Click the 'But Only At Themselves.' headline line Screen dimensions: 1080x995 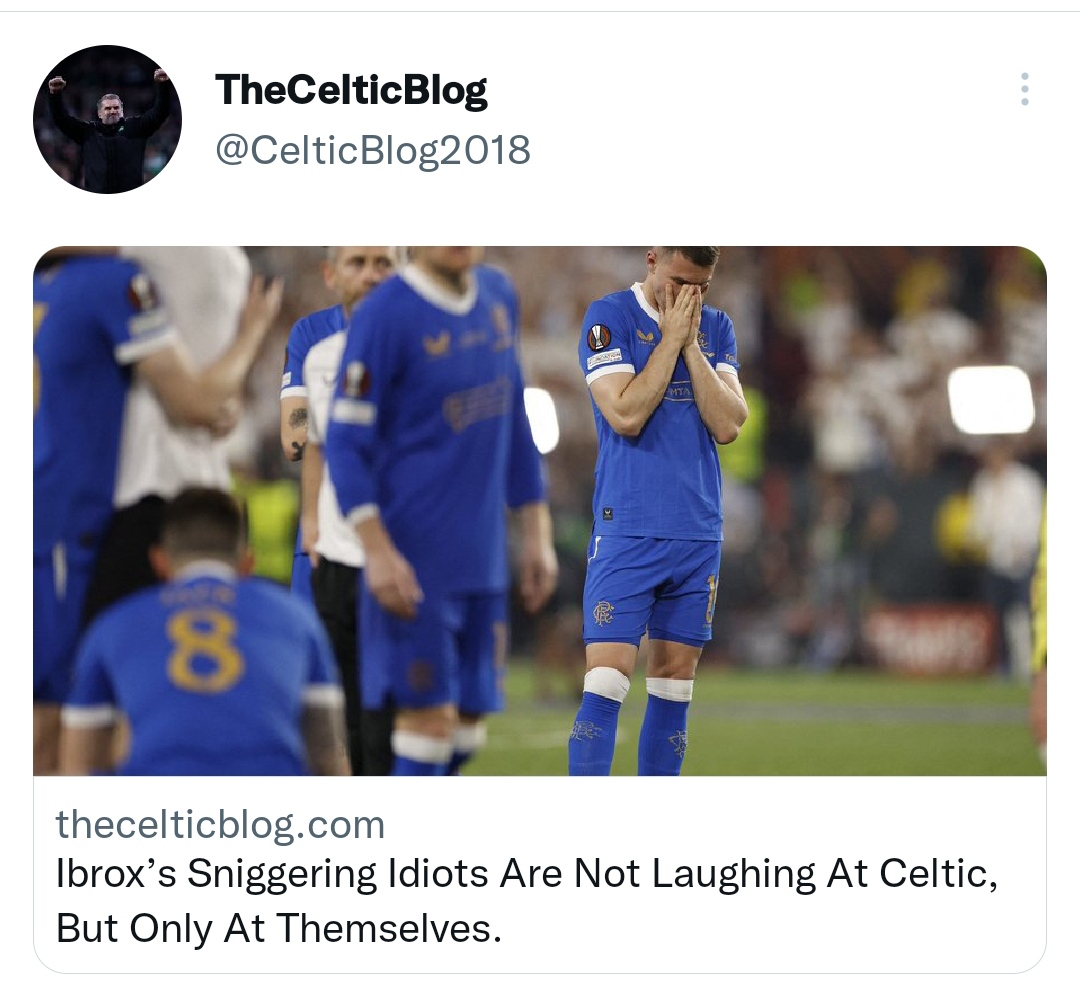click(279, 929)
